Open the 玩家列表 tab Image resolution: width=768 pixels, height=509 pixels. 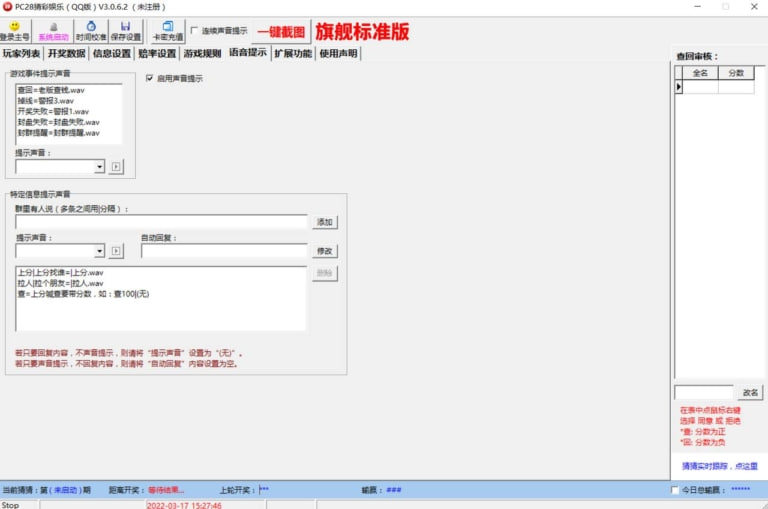[21, 54]
